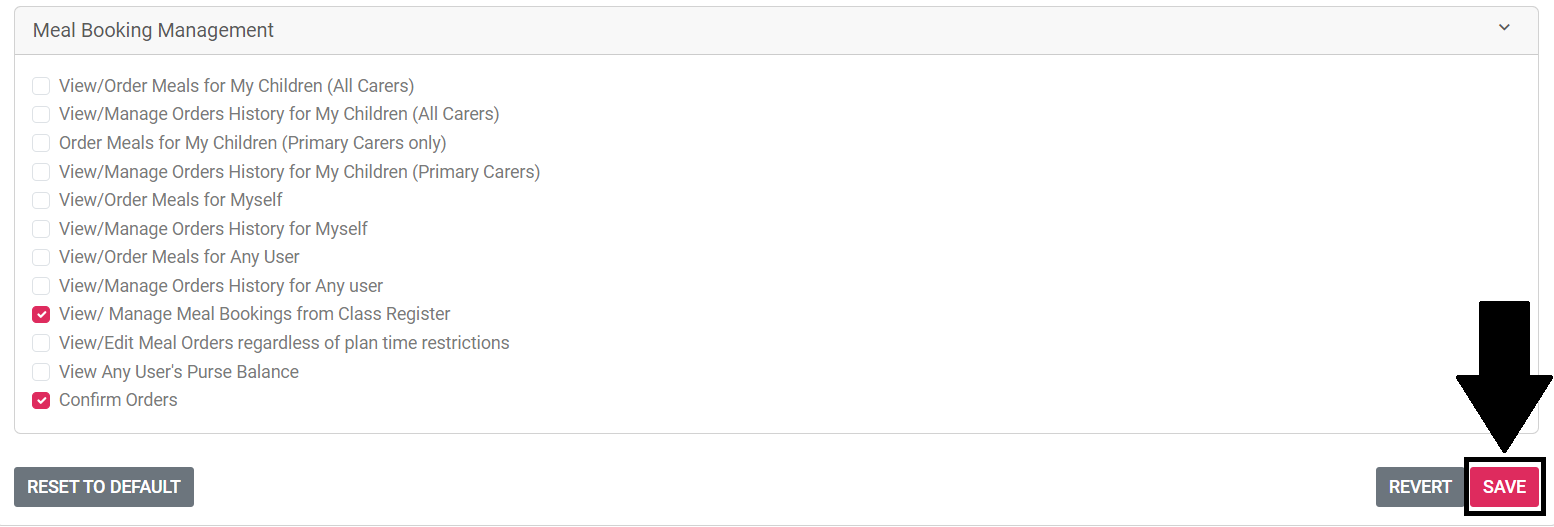Collapse the Meal Booking Management panel chevron
The width and height of the screenshot is (1554, 527).
(1504, 28)
